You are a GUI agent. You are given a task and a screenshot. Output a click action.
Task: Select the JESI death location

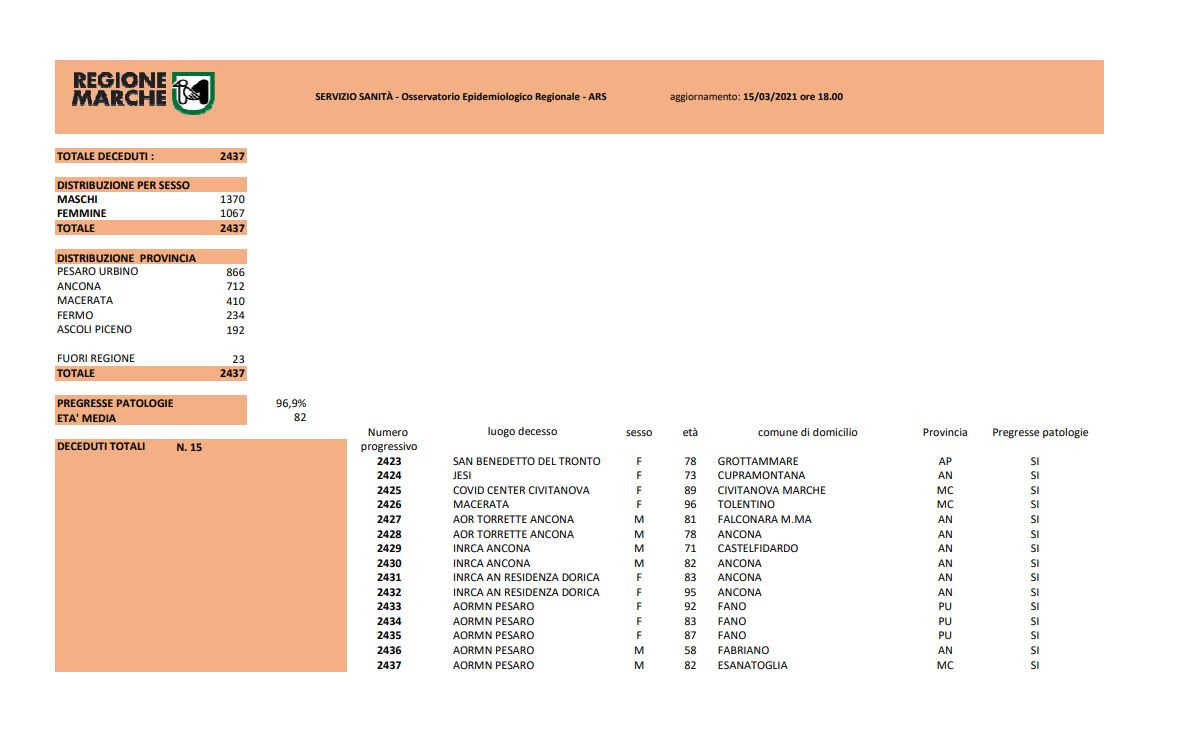coord(462,476)
